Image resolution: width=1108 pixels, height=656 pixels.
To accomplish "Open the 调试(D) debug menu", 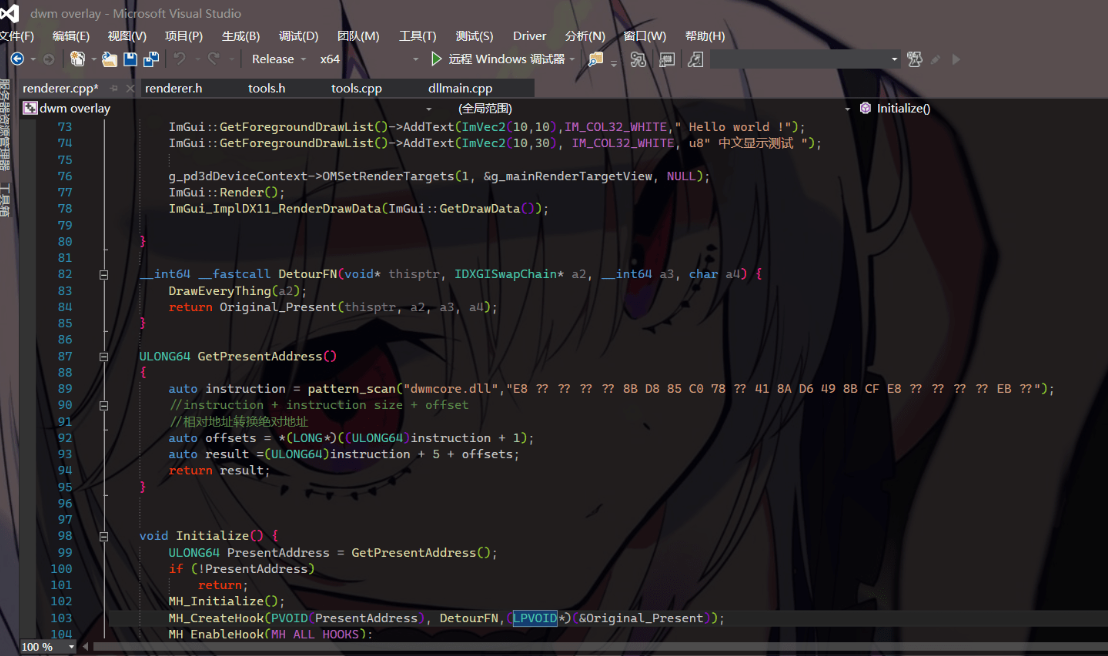I will (x=298, y=36).
